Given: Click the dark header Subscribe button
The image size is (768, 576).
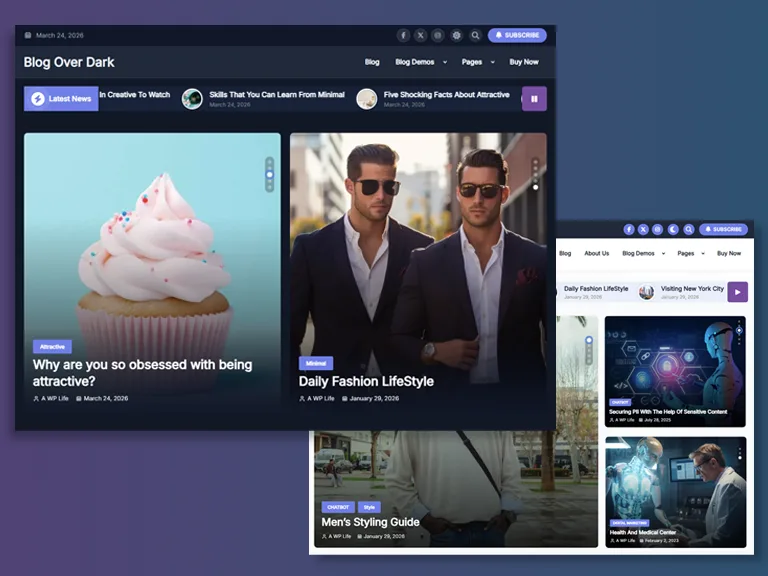Looking at the screenshot, I should point(517,35).
